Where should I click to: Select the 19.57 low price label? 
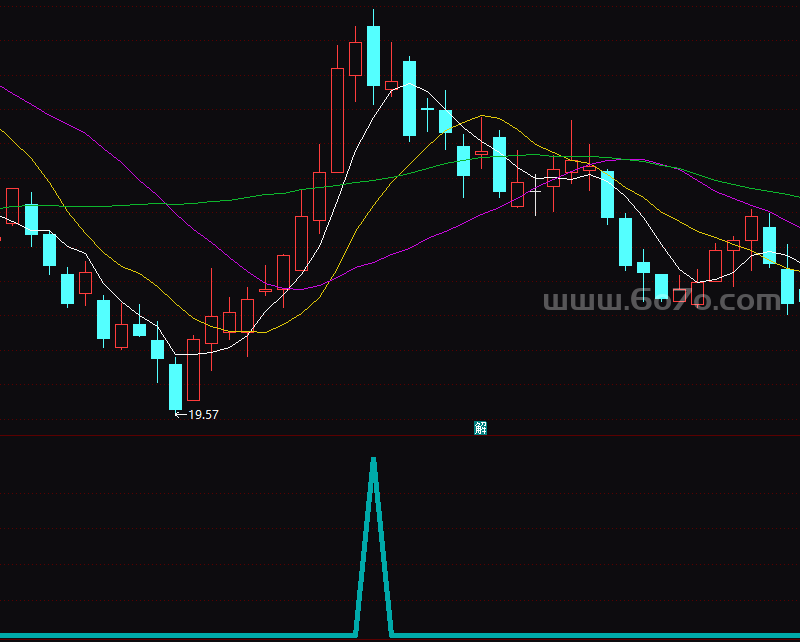click(x=203, y=415)
